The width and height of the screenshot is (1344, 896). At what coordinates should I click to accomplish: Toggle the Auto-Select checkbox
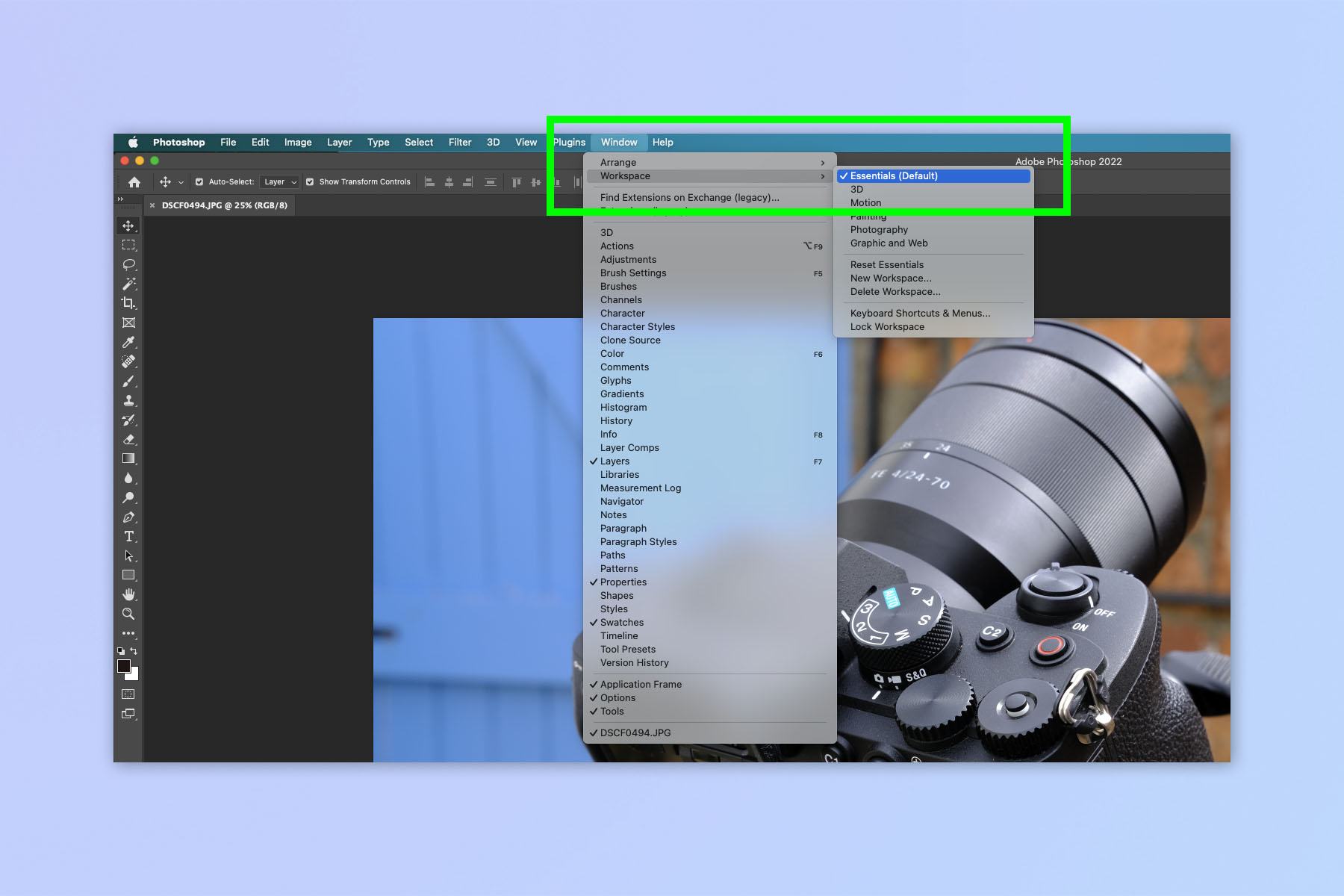coord(199,182)
